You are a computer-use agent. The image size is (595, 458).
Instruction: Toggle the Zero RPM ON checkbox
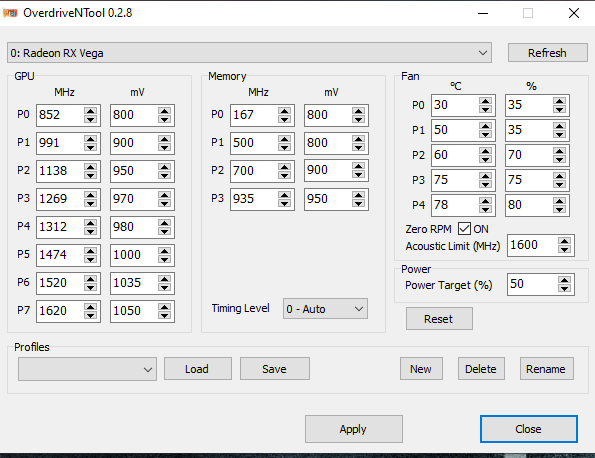(464, 229)
